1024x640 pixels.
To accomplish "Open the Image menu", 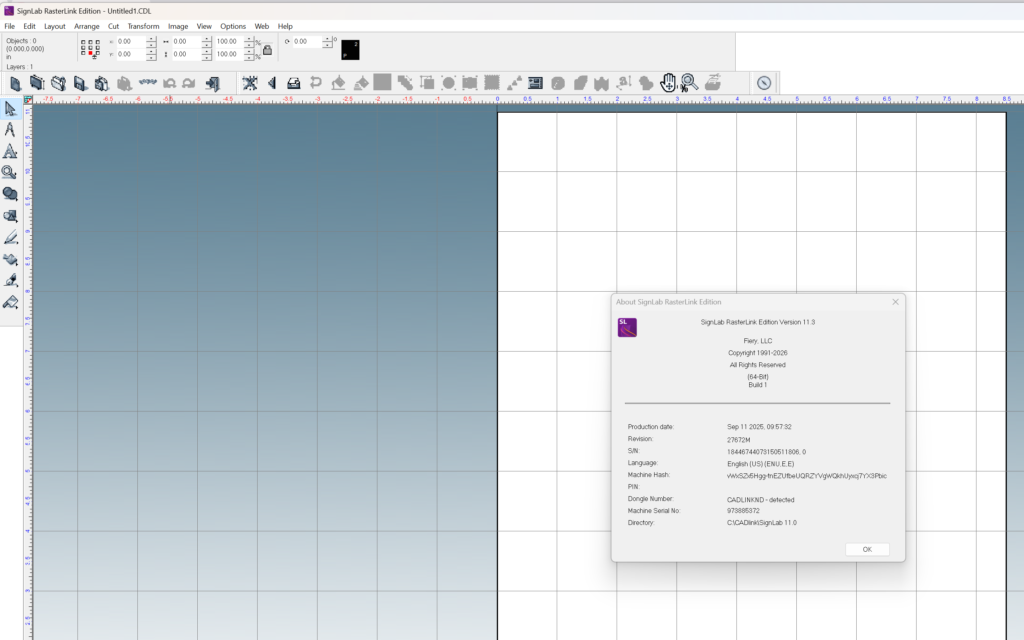I will 178,26.
